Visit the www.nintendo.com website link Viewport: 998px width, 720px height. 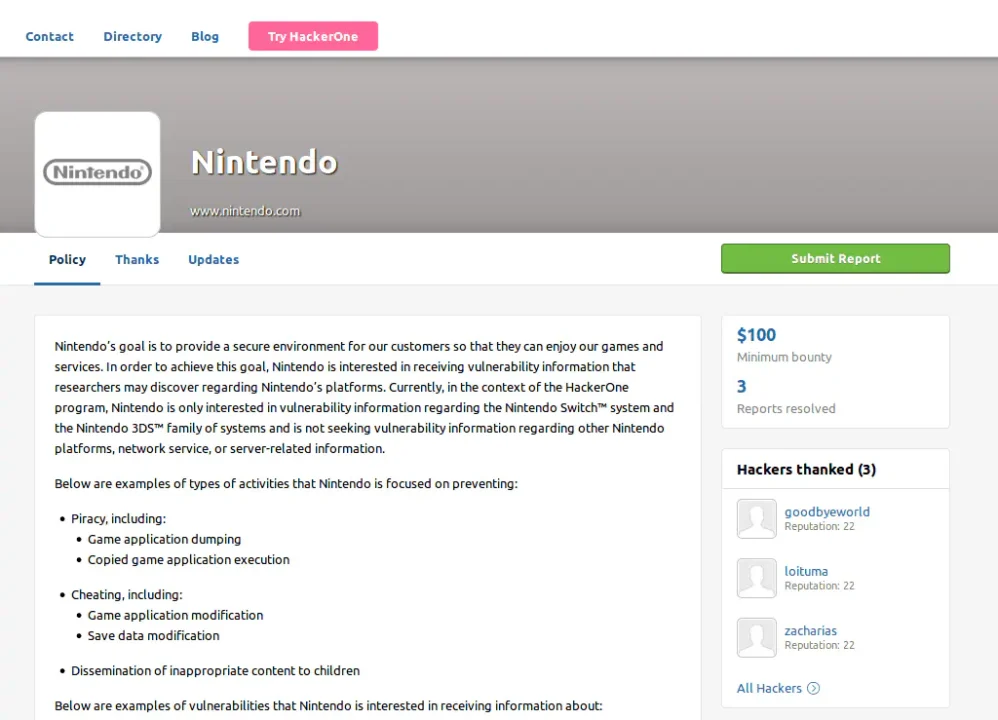point(245,211)
